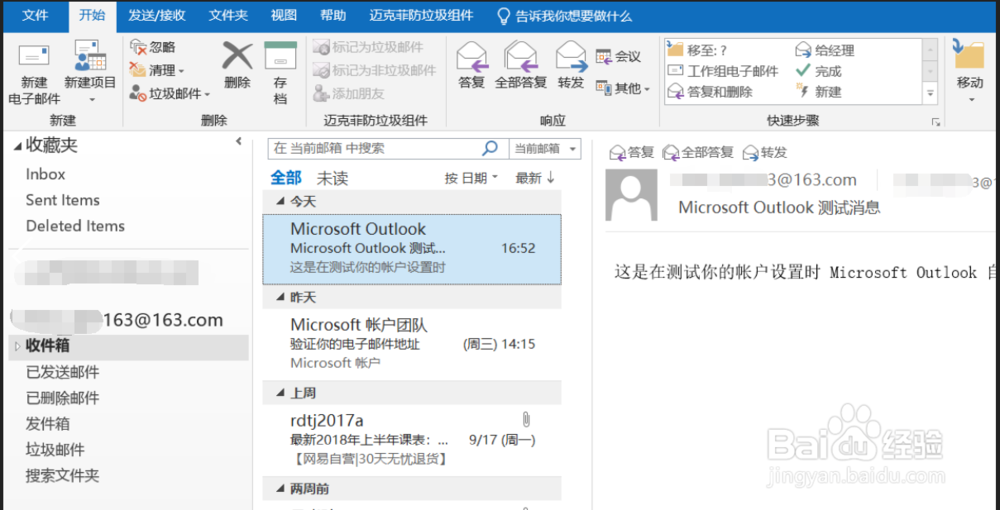Open the 搜索文件夹 folder
1000x510 pixels.
(62, 476)
